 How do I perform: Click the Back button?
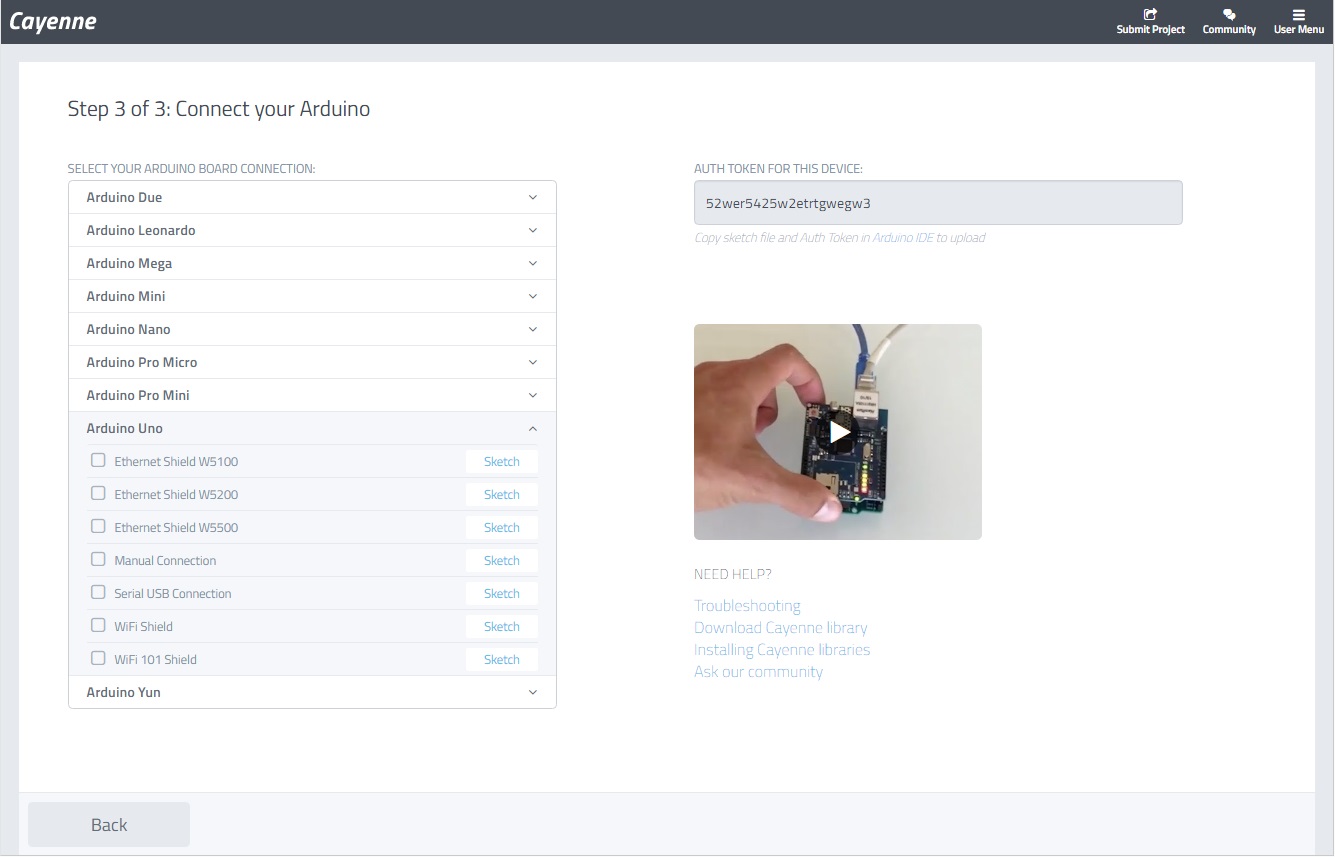109,824
